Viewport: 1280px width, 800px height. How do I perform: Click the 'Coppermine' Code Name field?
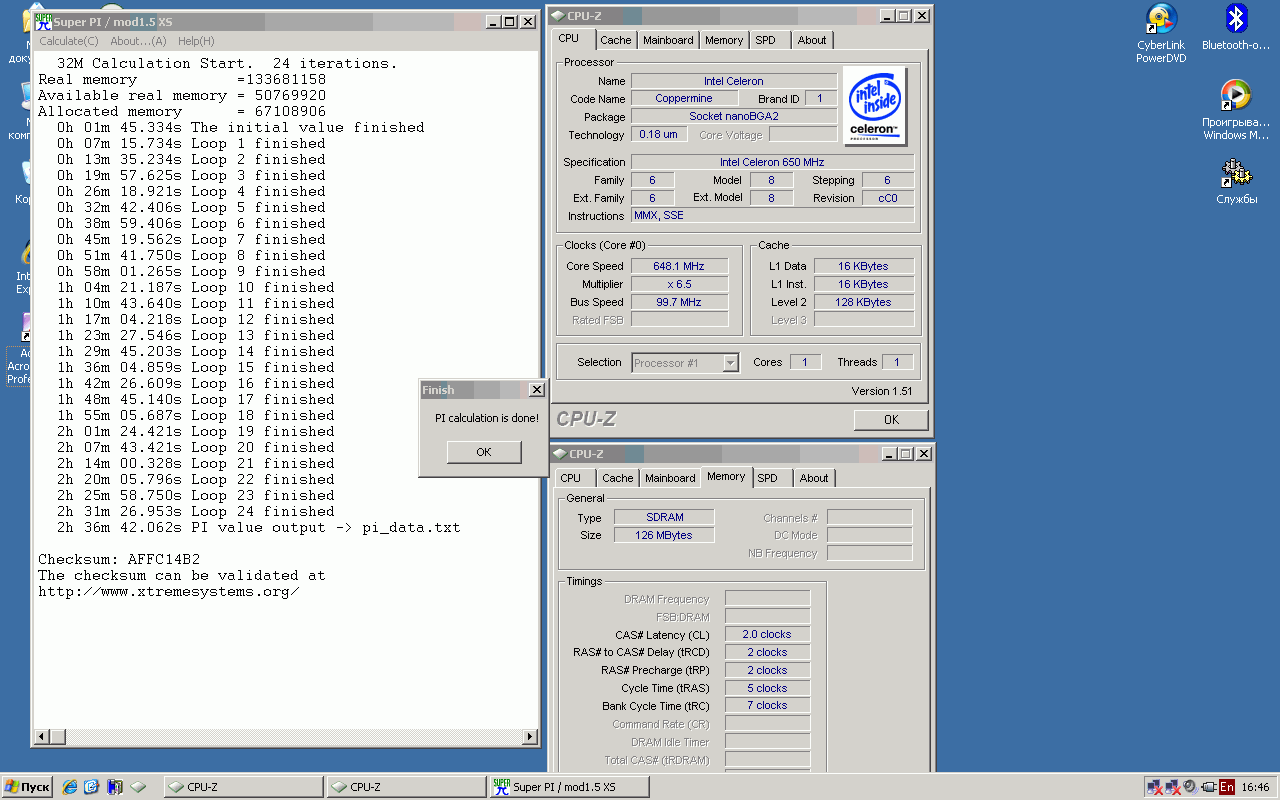click(684, 99)
